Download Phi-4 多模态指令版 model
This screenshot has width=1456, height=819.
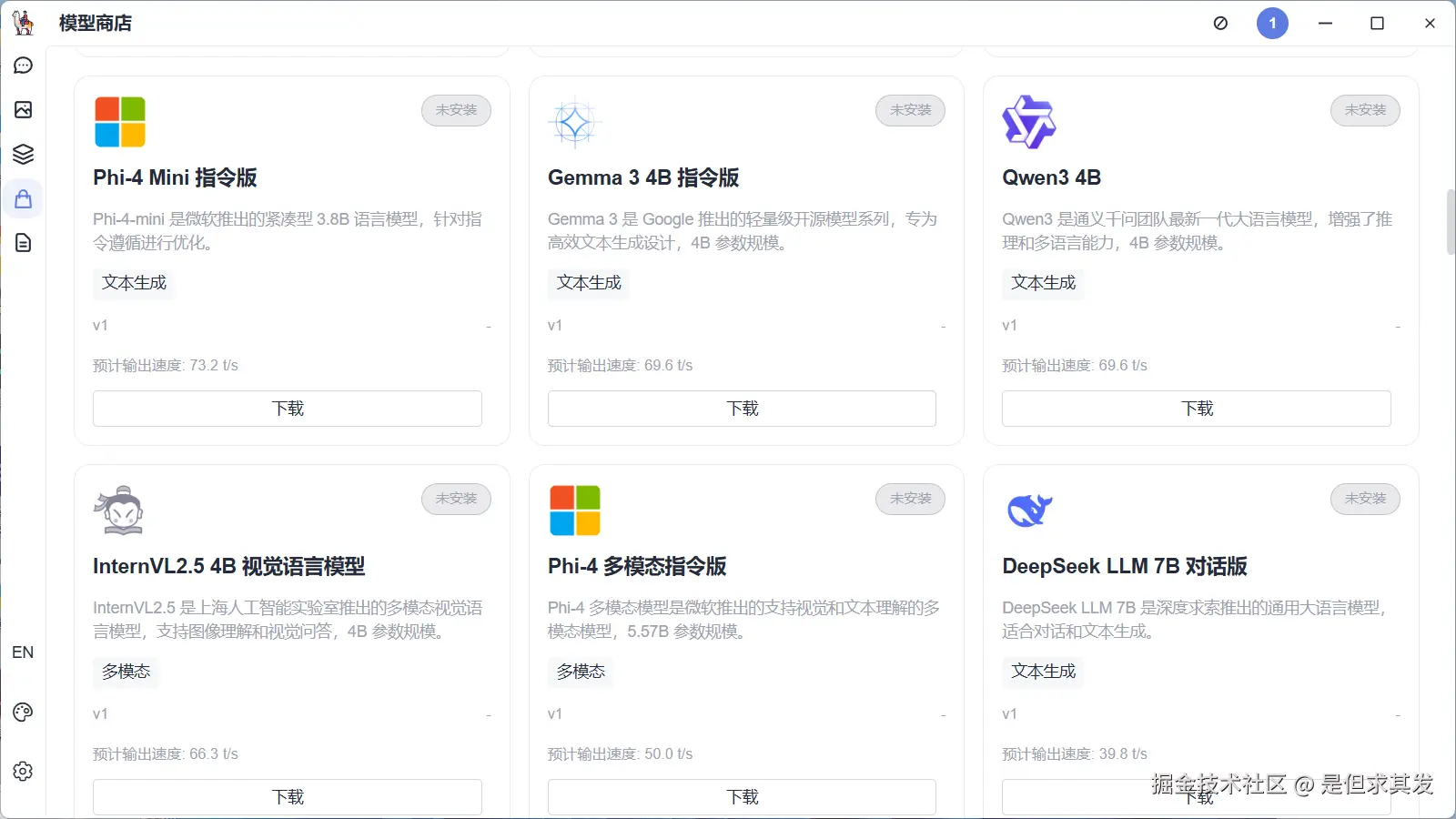click(x=742, y=797)
